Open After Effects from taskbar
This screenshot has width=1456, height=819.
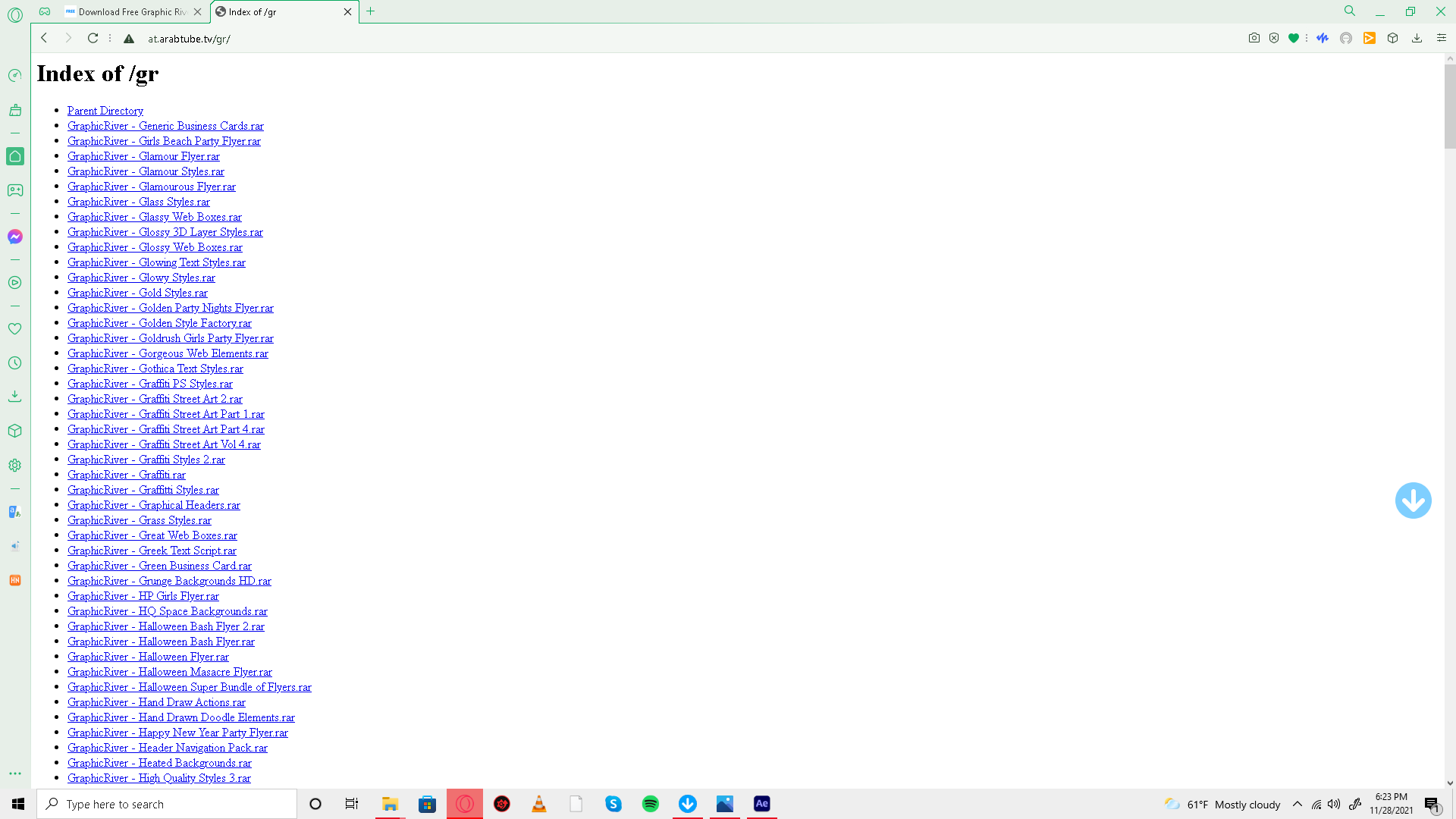762,804
